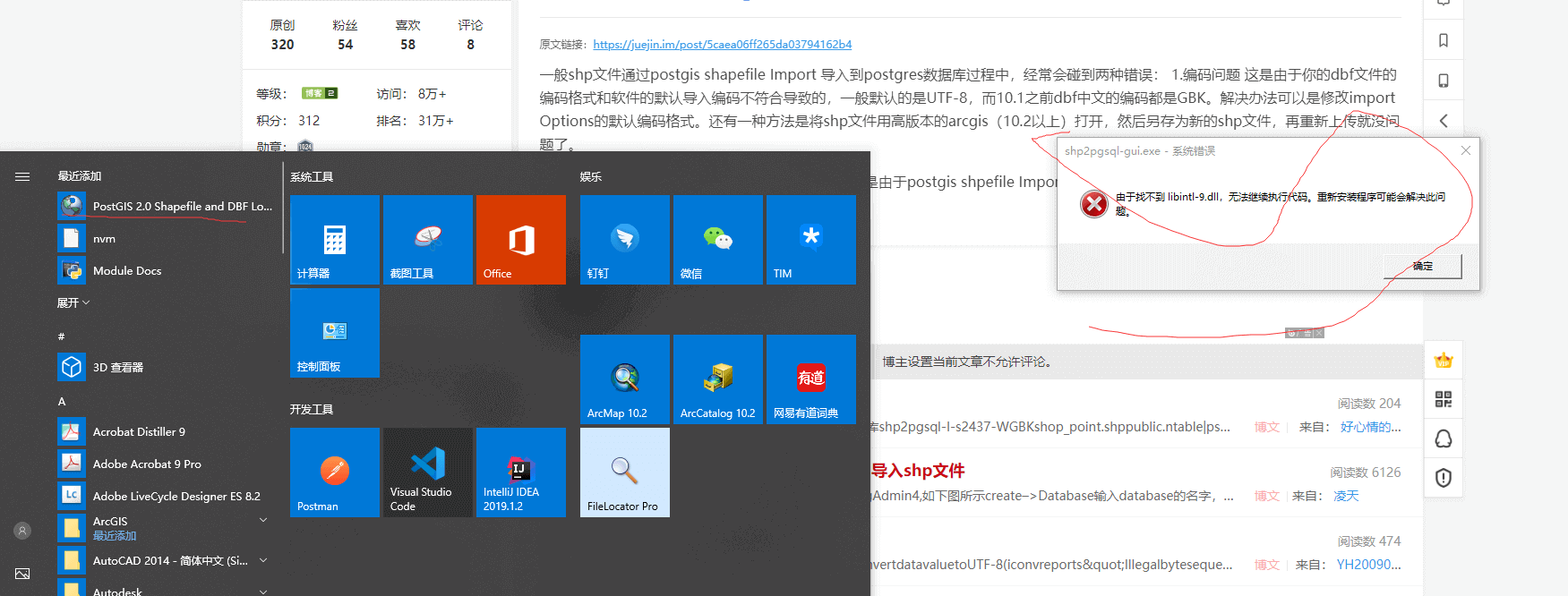Launch the Visual Studio Code tile
Screen dimensions: 1568x596
click(427, 472)
